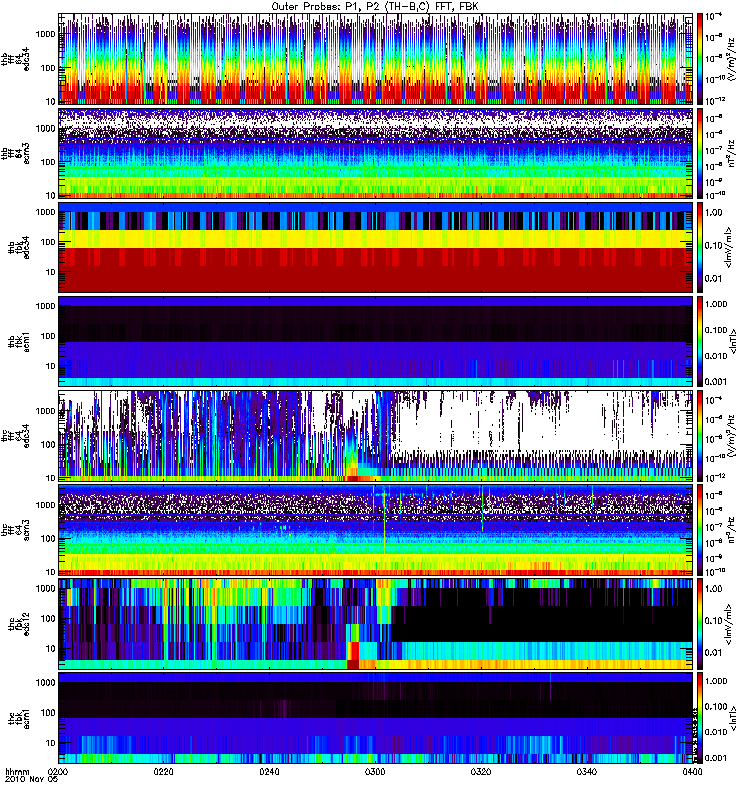
Task: Click the top (V/m)²/Hz color bar
Action: [x=700, y=59]
